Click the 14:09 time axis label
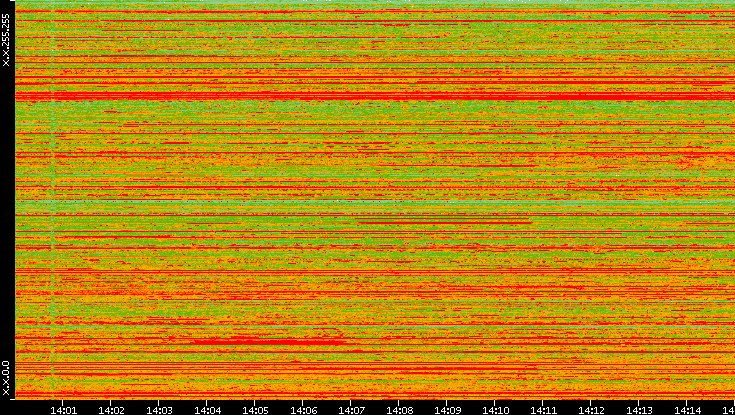This screenshot has height=415, width=735. coord(447,410)
